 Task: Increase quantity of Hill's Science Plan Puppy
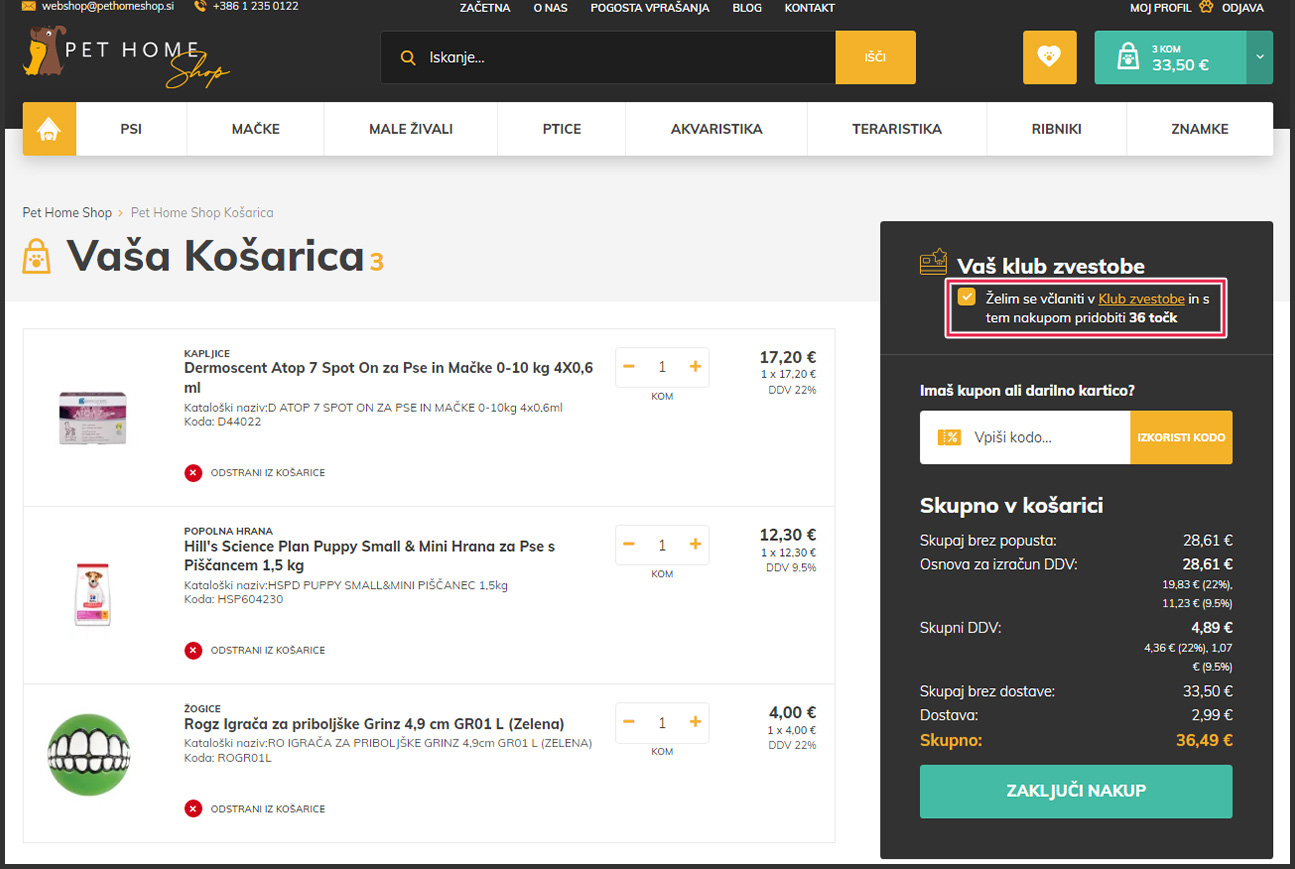695,545
